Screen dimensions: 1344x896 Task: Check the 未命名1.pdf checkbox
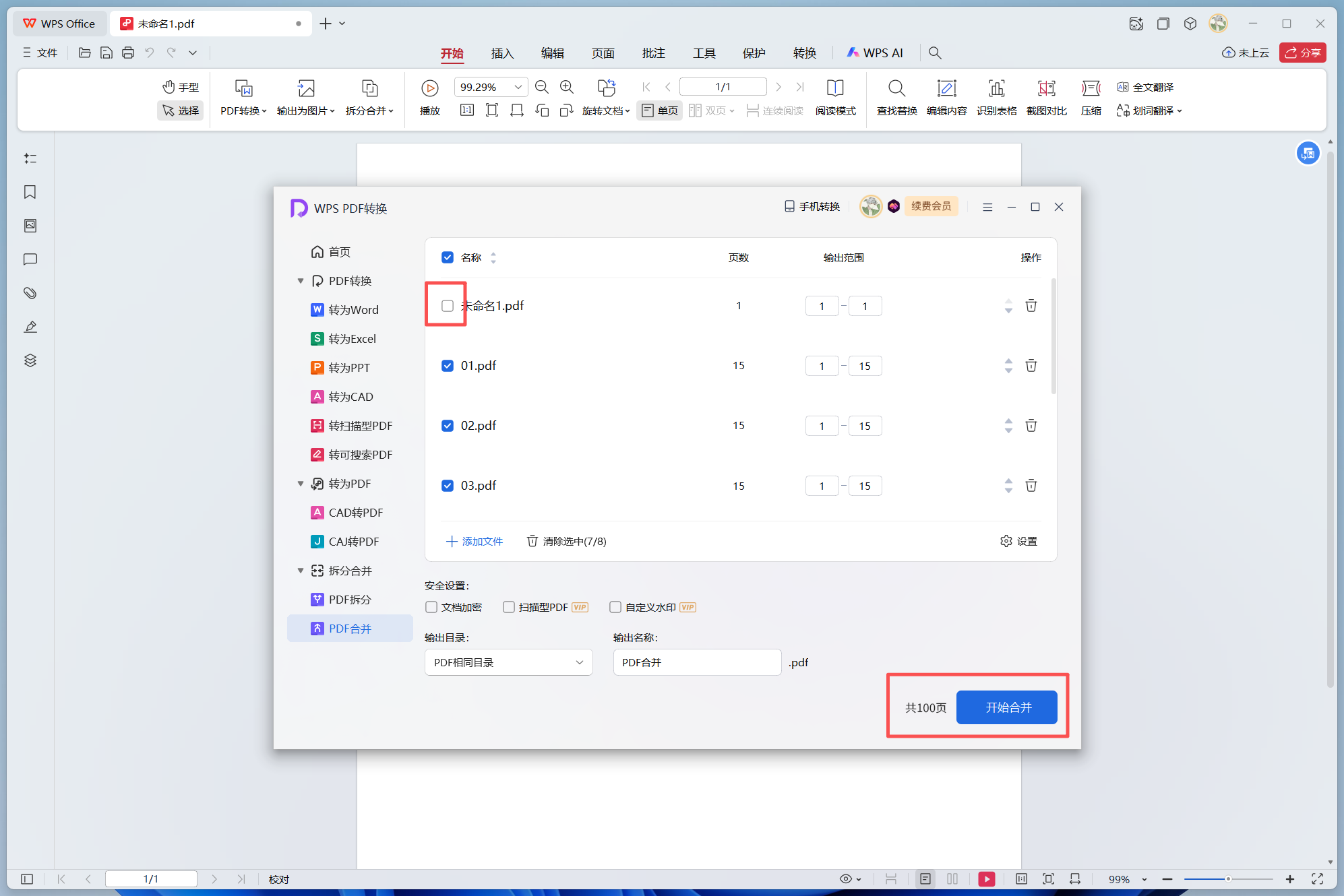447,306
